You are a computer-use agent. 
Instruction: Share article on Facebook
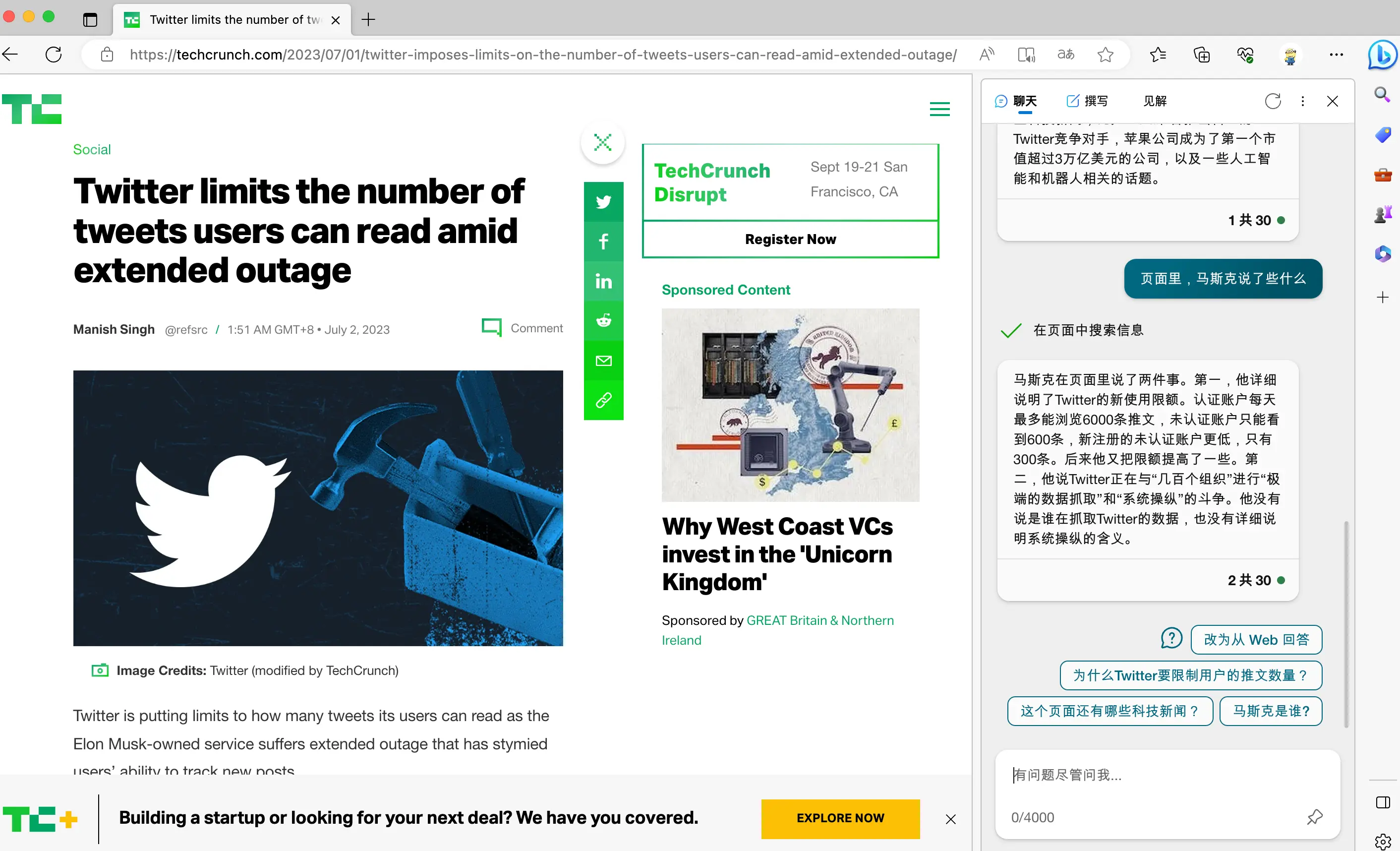(x=603, y=242)
